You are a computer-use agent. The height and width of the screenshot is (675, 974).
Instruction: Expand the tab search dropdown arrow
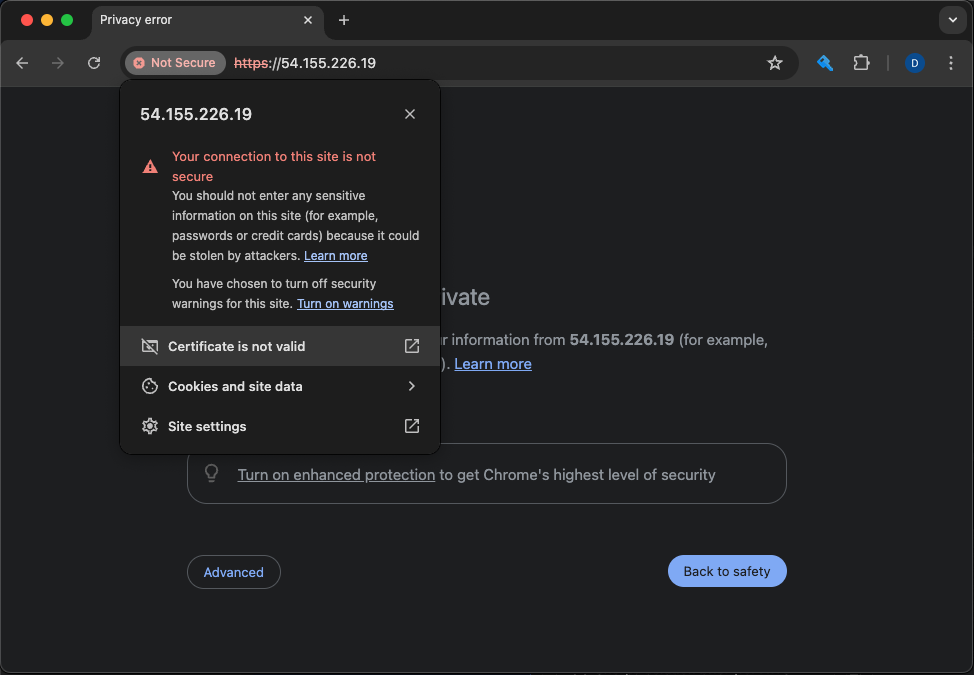pos(950,20)
